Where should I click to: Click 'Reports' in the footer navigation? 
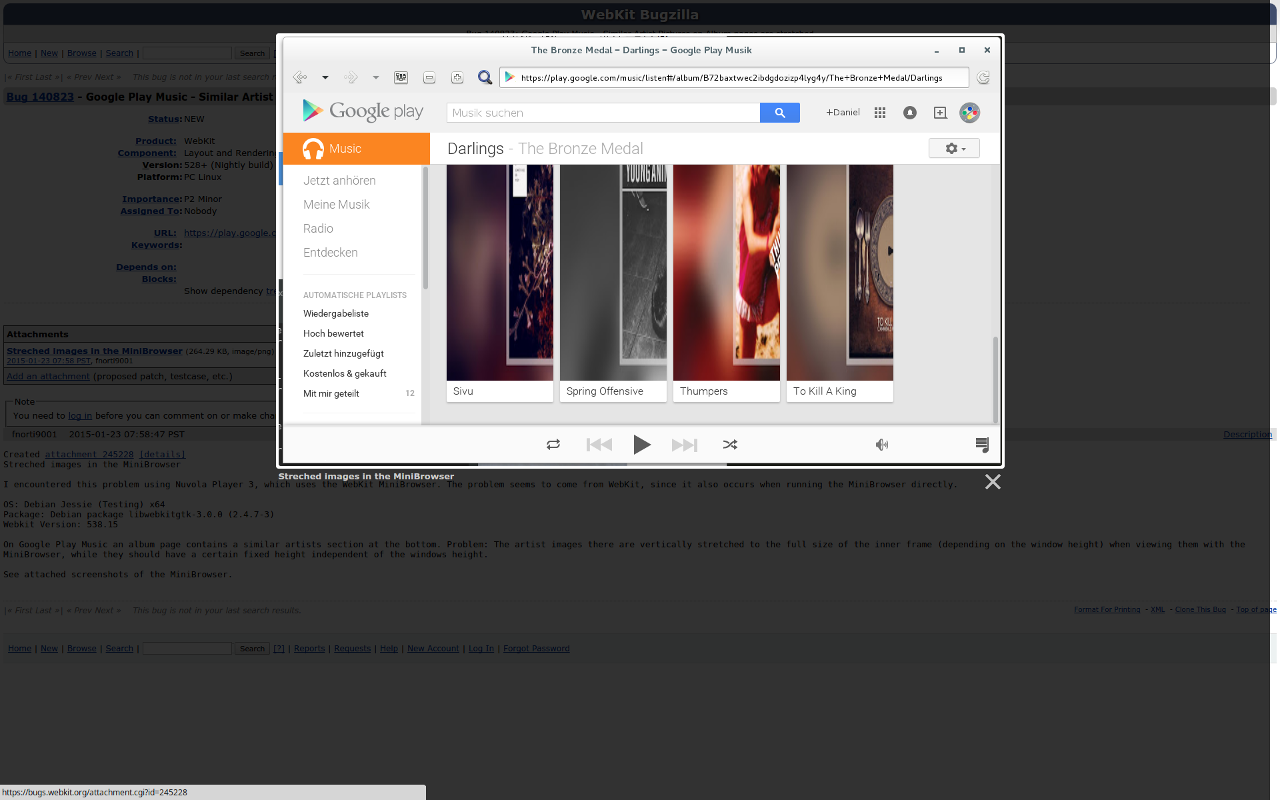(309, 649)
